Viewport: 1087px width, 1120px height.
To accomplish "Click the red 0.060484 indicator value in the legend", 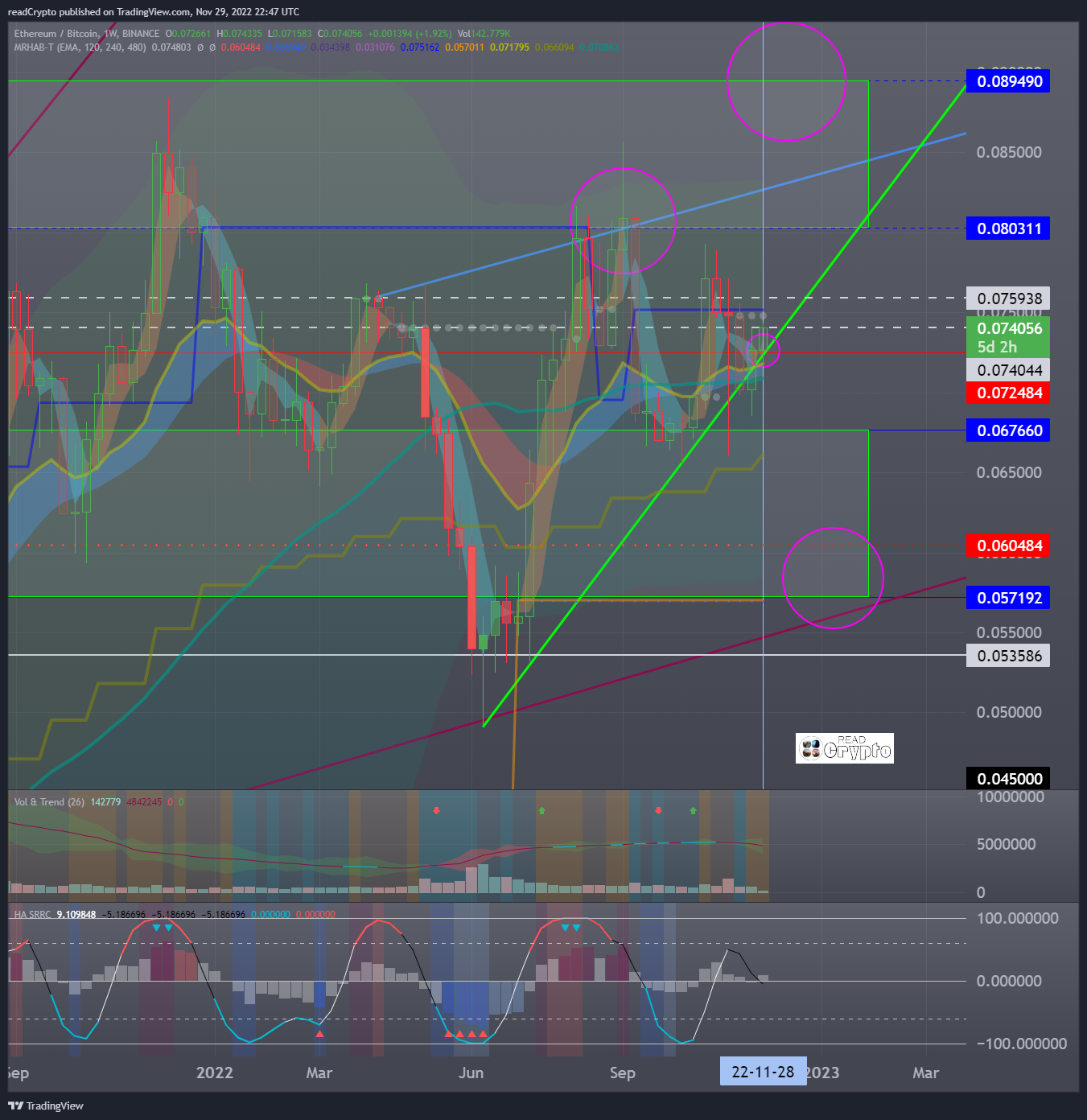I will tap(241, 47).
